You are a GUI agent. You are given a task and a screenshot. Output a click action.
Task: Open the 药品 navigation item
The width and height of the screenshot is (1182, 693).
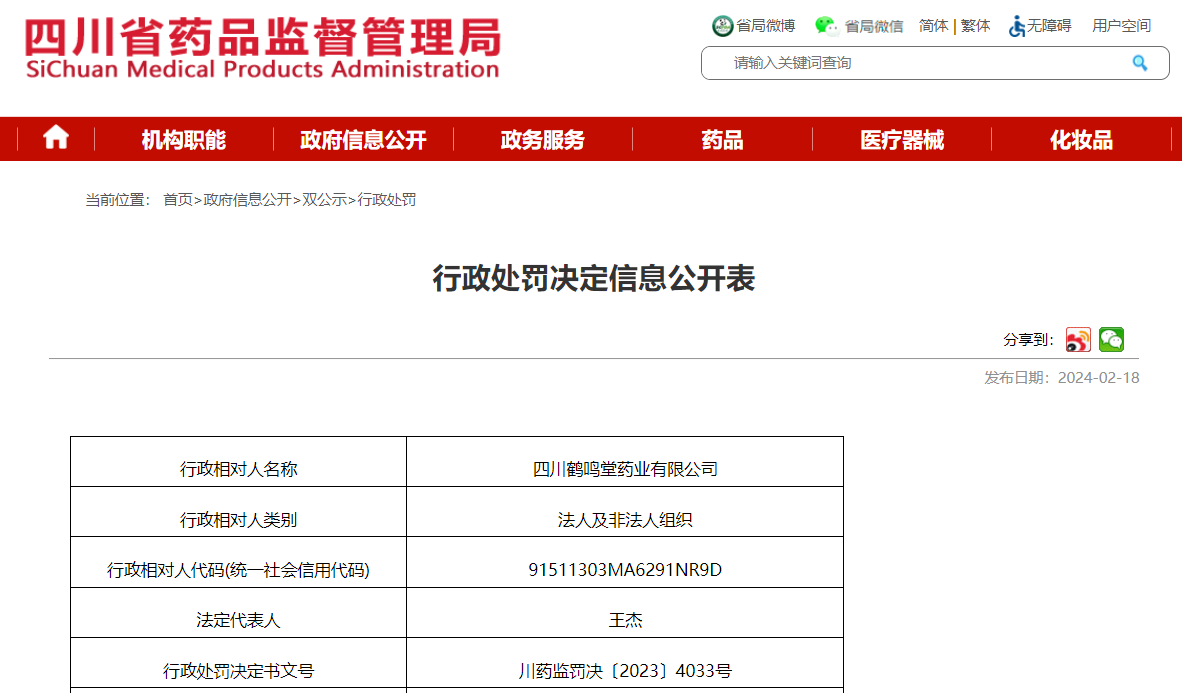click(722, 140)
